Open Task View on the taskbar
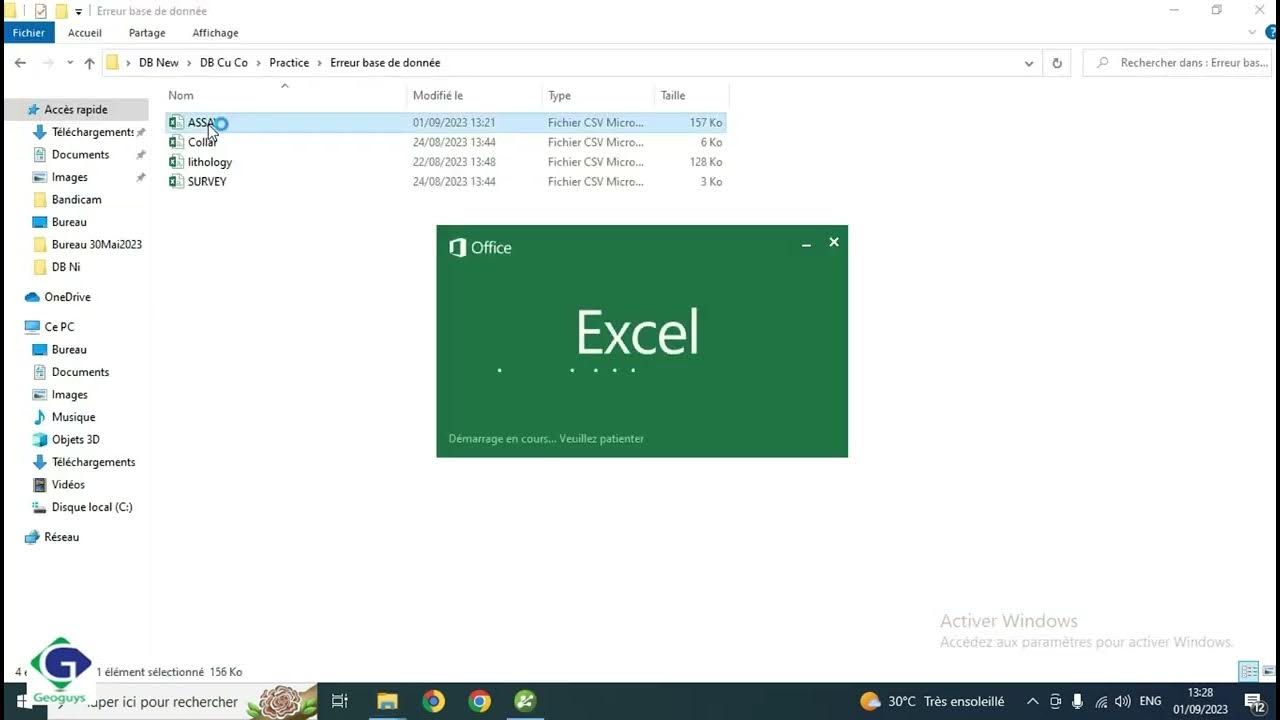 point(340,701)
